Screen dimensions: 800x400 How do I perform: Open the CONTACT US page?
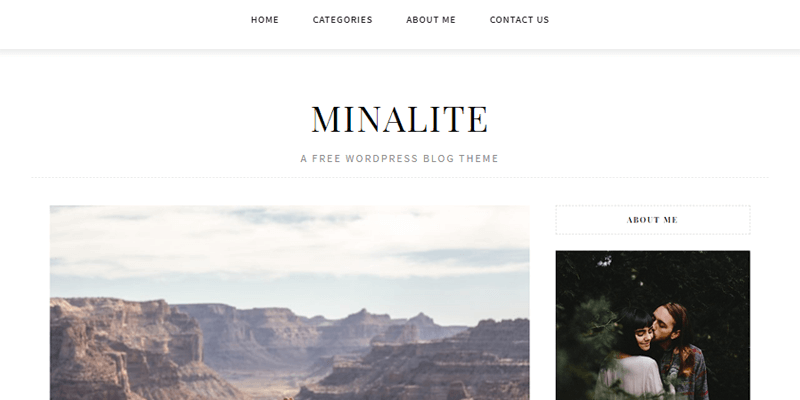click(x=519, y=20)
